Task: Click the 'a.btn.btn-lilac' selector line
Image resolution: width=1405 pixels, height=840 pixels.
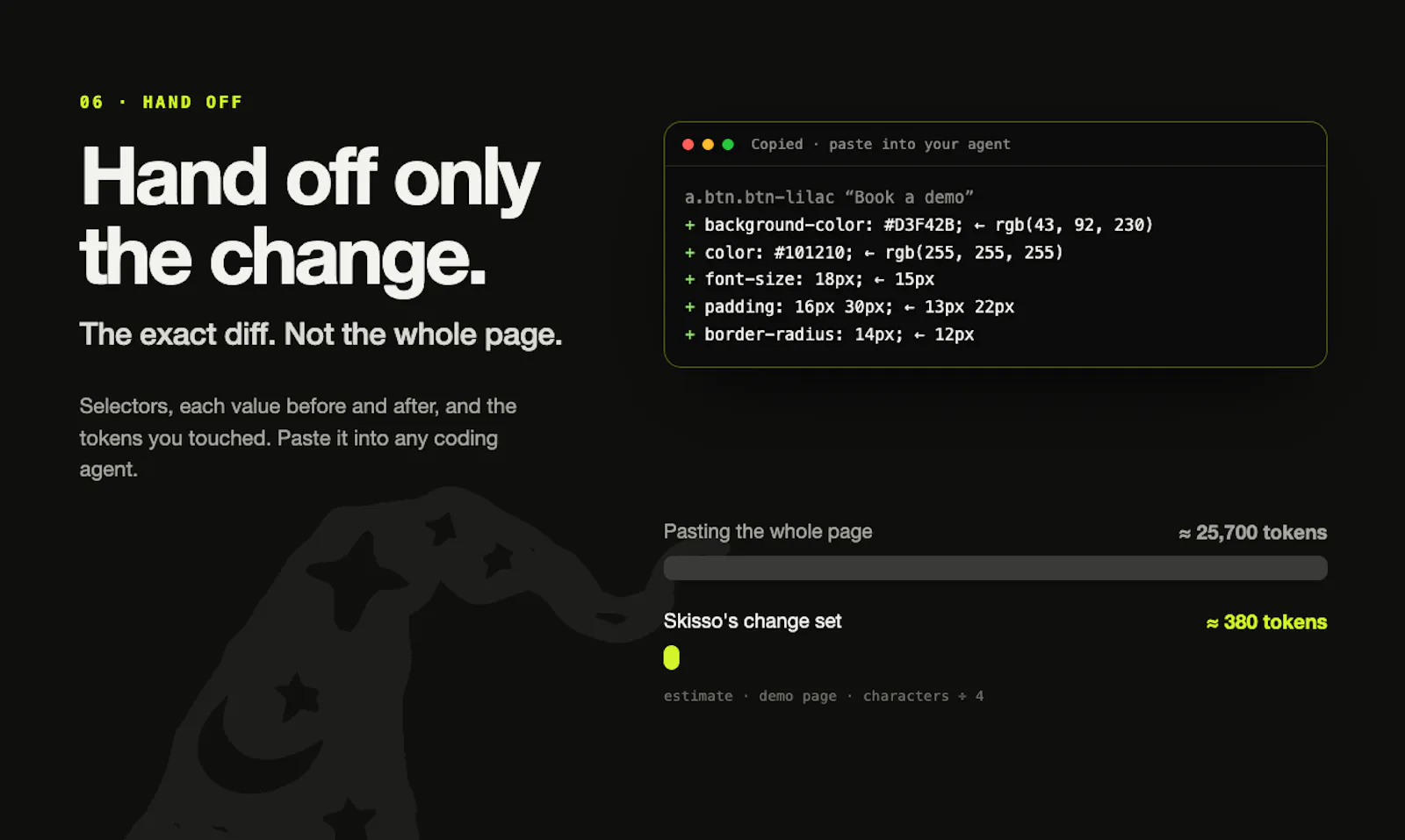Action: click(829, 197)
